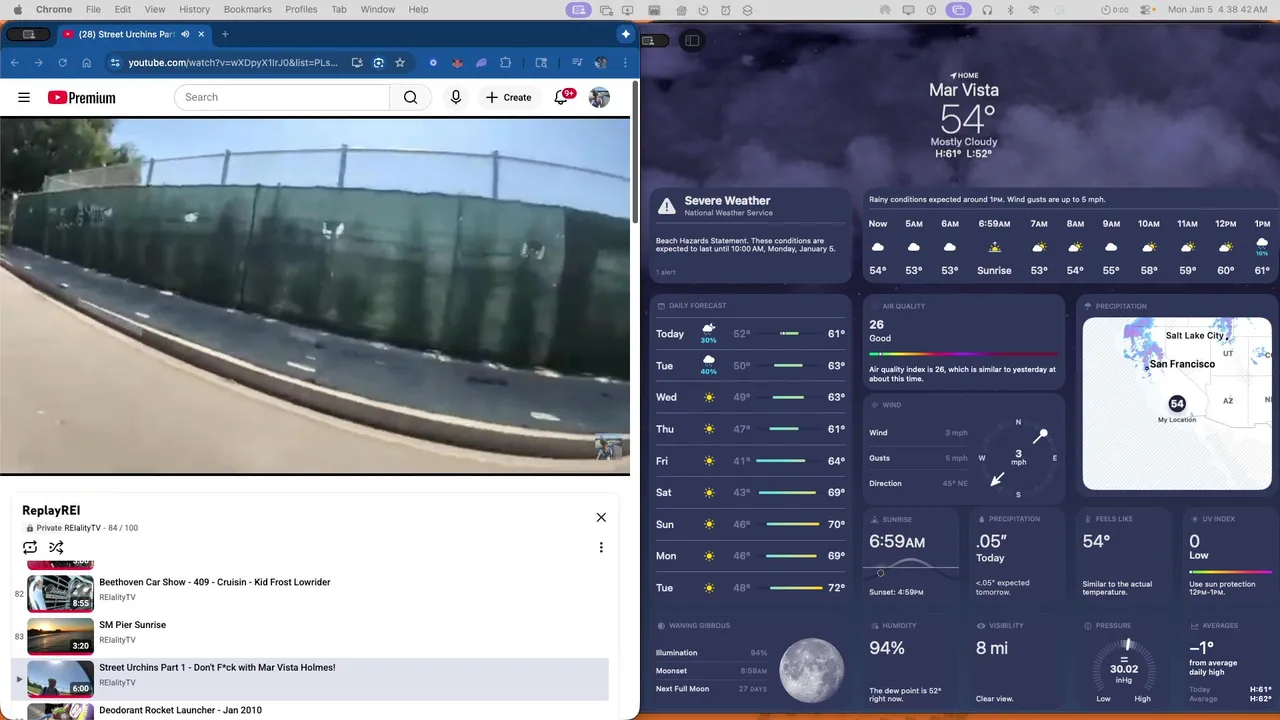Open the Apple menu
This screenshot has height=720, width=1280.
pyautogui.click(x=17, y=10)
